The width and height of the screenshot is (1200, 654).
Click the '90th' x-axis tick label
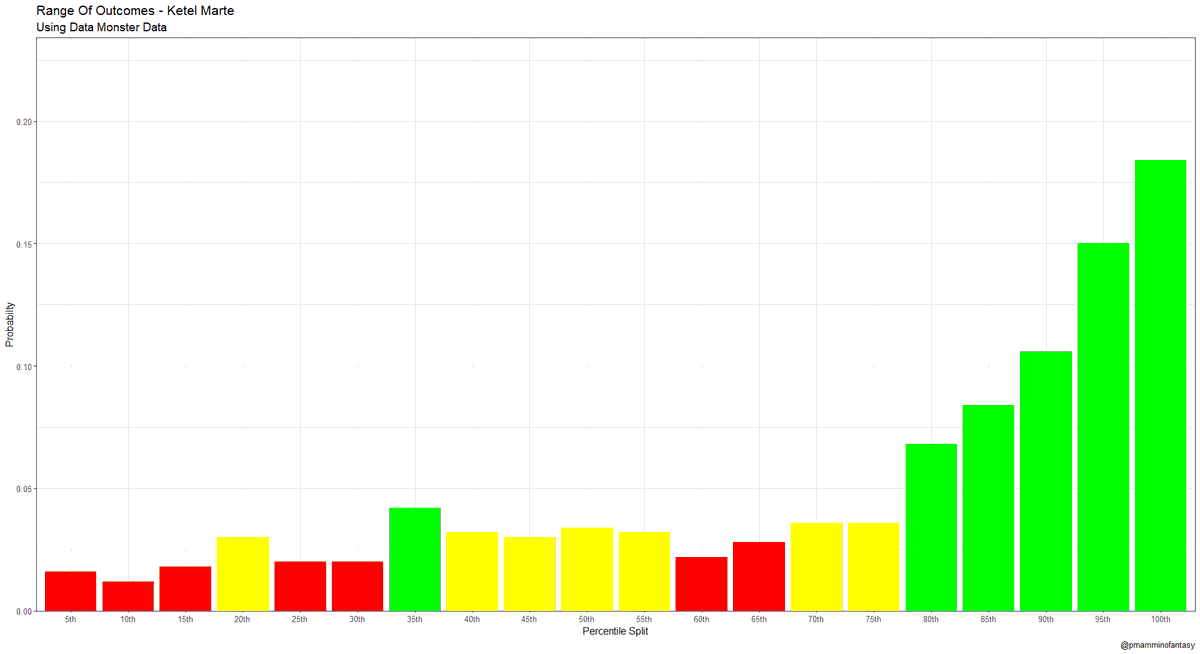[1046, 620]
